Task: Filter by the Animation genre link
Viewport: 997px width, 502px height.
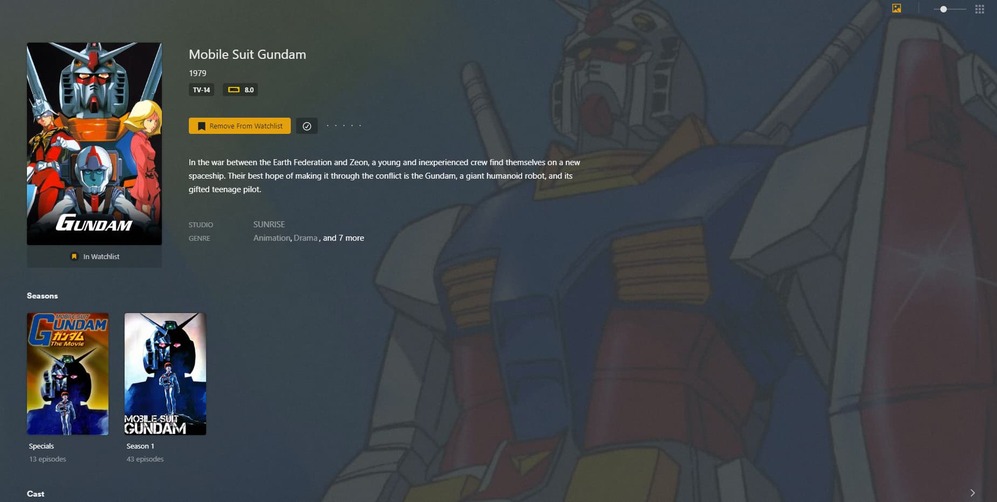Action: (272, 238)
